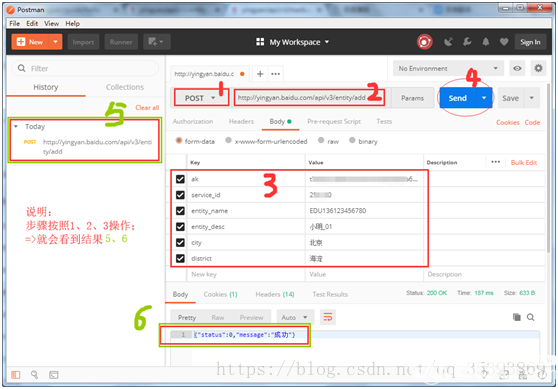Toggle sidebar icon in bottom bar
The image size is (558, 389).
pos(16,375)
